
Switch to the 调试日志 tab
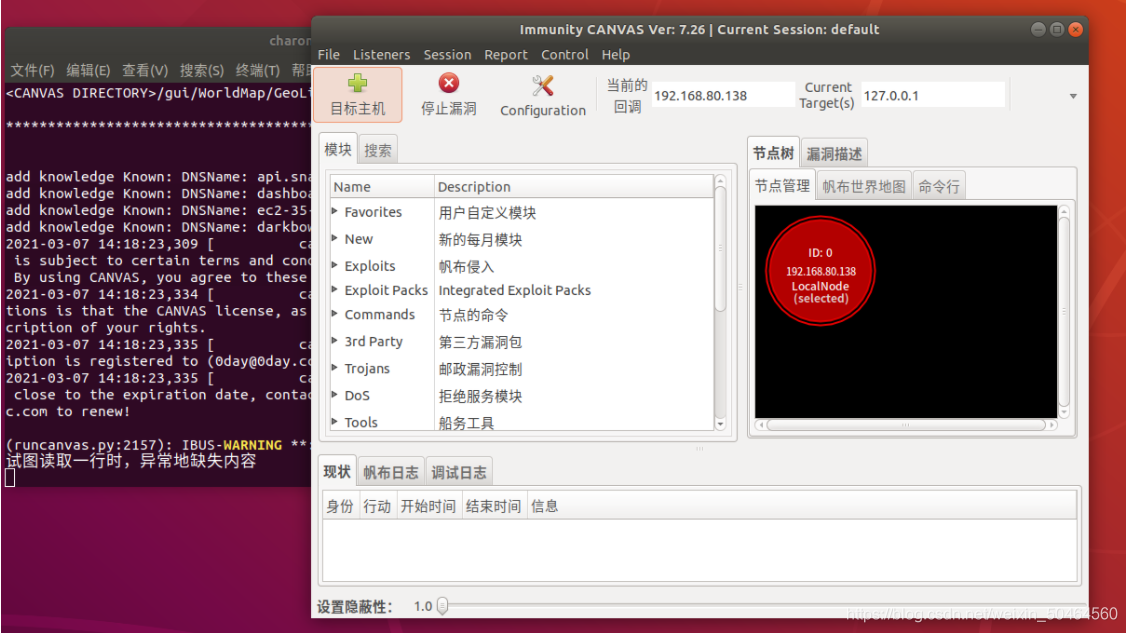click(459, 473)
